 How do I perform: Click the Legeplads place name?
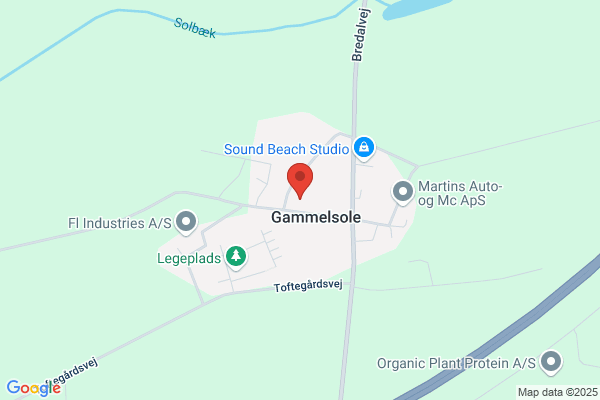click(189, 258)
